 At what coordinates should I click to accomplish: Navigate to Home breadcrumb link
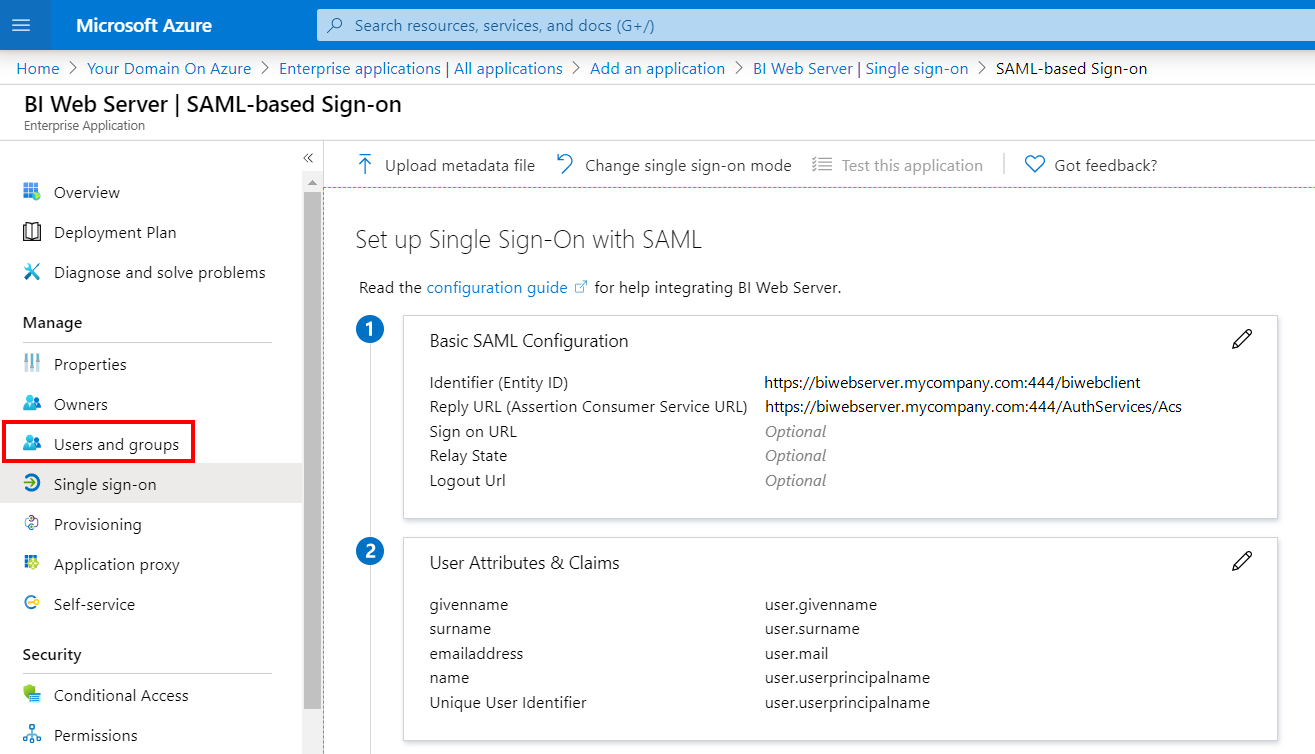tap(38, 68)
